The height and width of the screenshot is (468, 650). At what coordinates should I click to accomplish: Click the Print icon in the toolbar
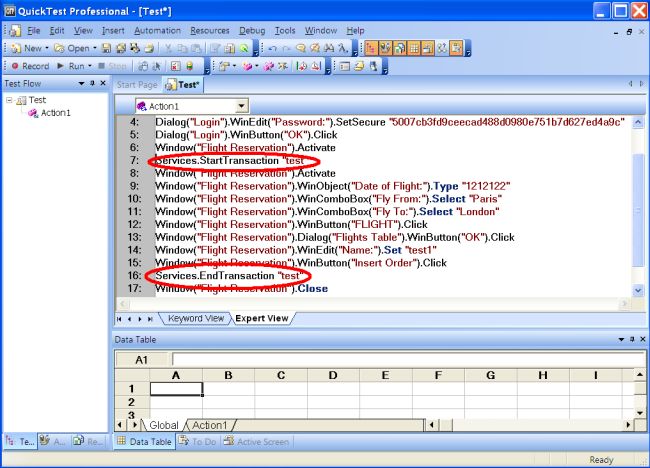click(149, 48)
